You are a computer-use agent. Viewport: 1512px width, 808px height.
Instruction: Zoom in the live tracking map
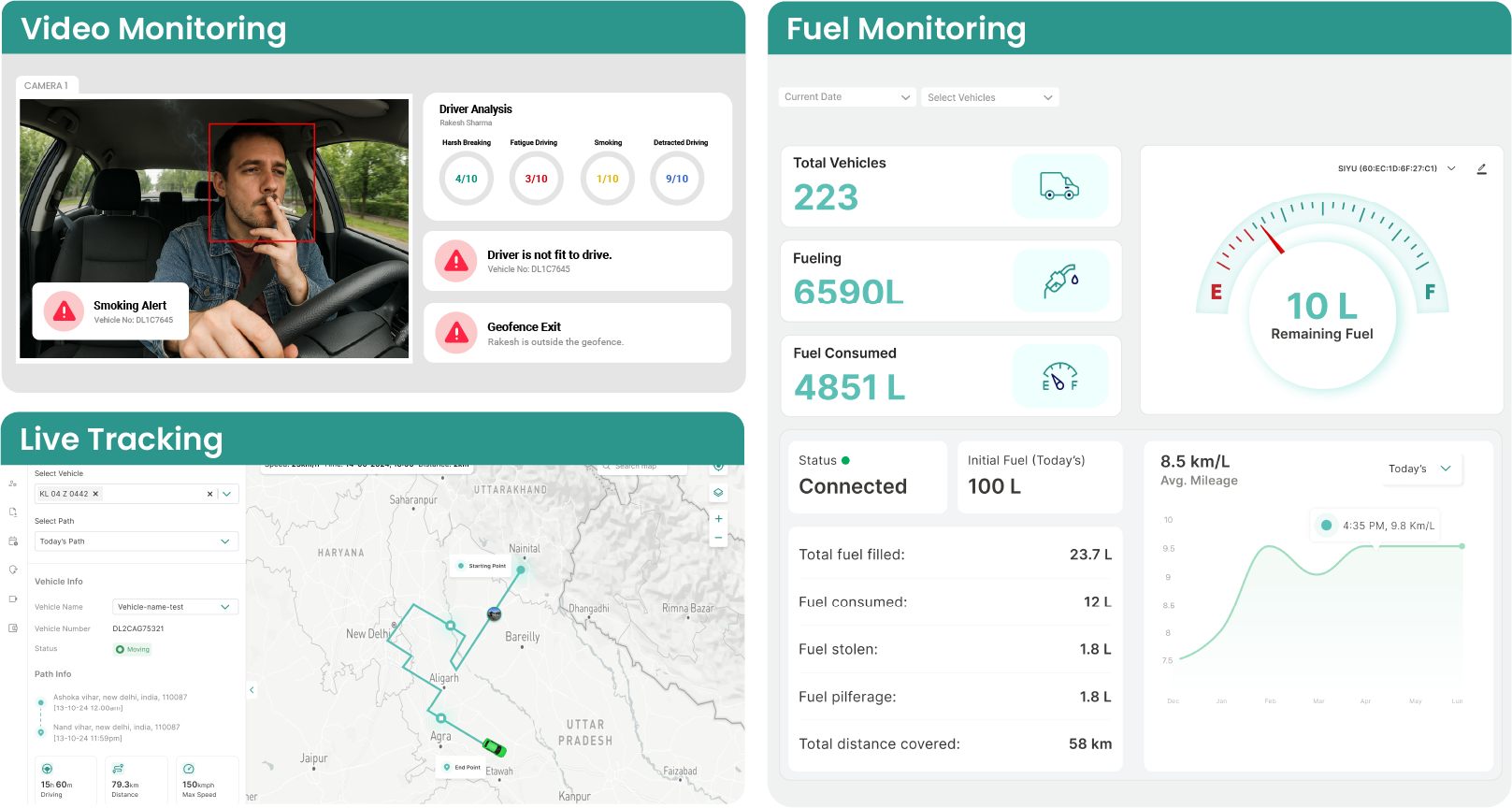(x=718, y=518)
